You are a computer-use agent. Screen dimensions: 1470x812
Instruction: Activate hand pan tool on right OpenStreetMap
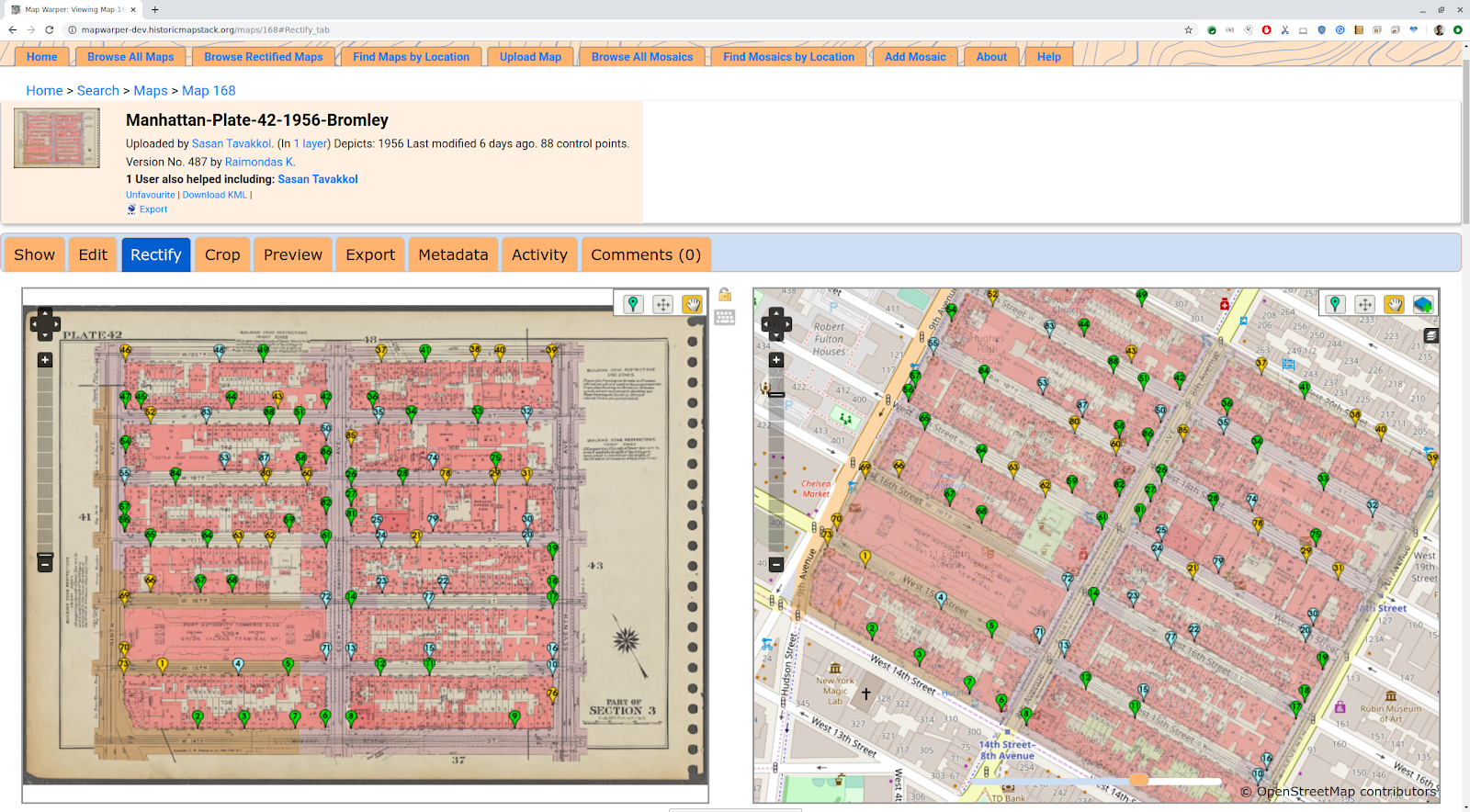tap(1395, 304)
